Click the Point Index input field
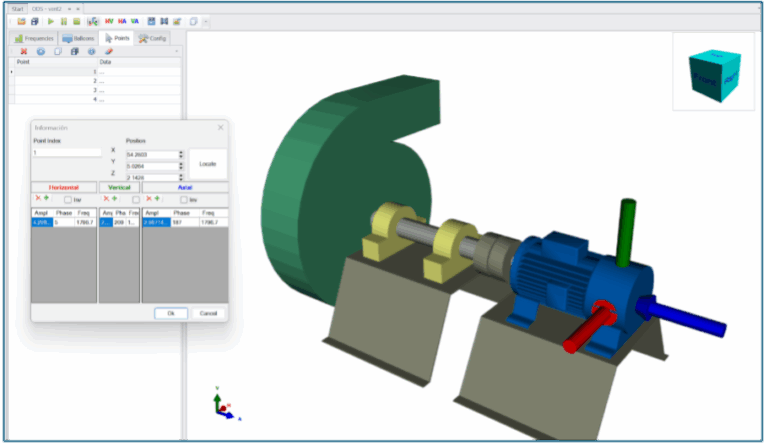The width and height of the screenshot is (768, 446). 67,153
